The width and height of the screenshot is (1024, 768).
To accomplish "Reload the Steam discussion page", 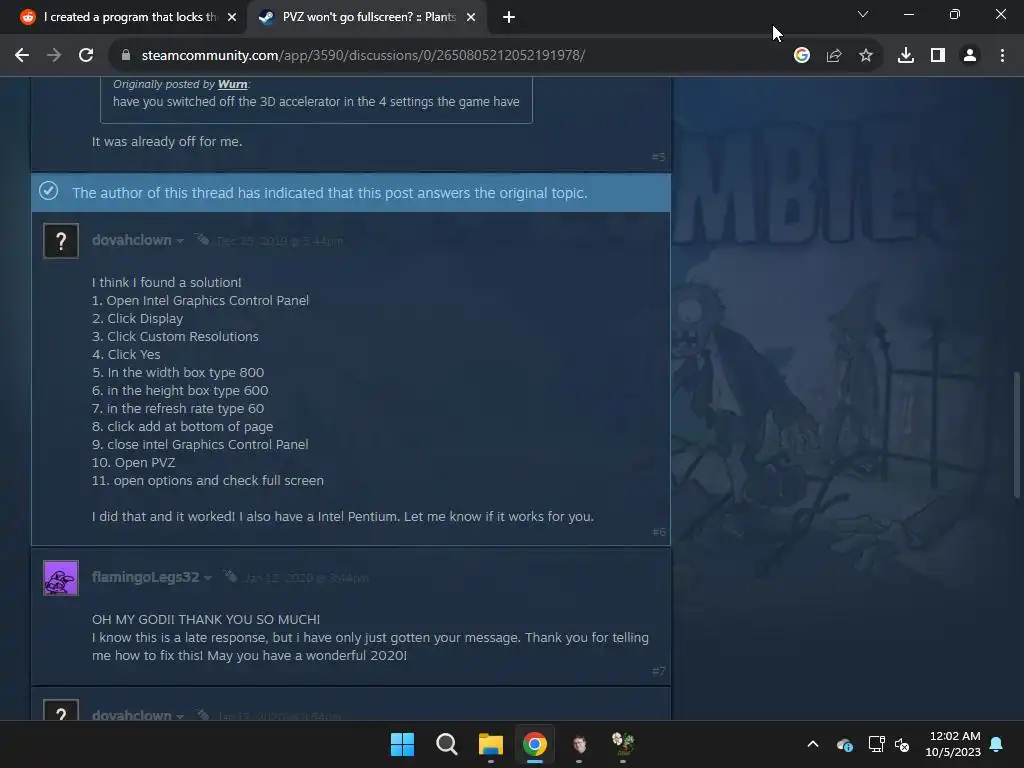I will pyautogui.click(x=86, y=56).
